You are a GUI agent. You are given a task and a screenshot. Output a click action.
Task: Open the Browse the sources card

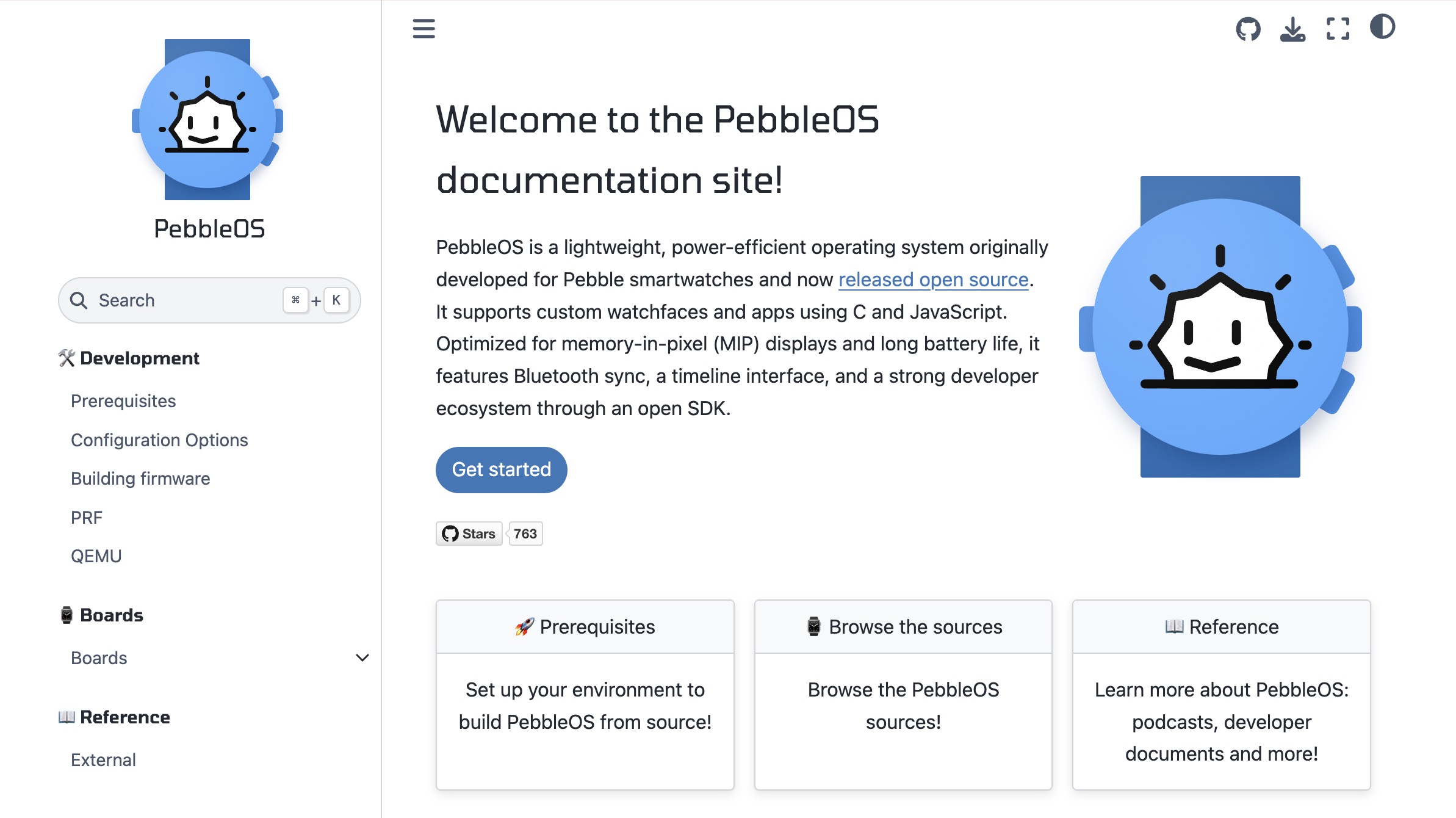pyautogui.click(x=903, y=627)
